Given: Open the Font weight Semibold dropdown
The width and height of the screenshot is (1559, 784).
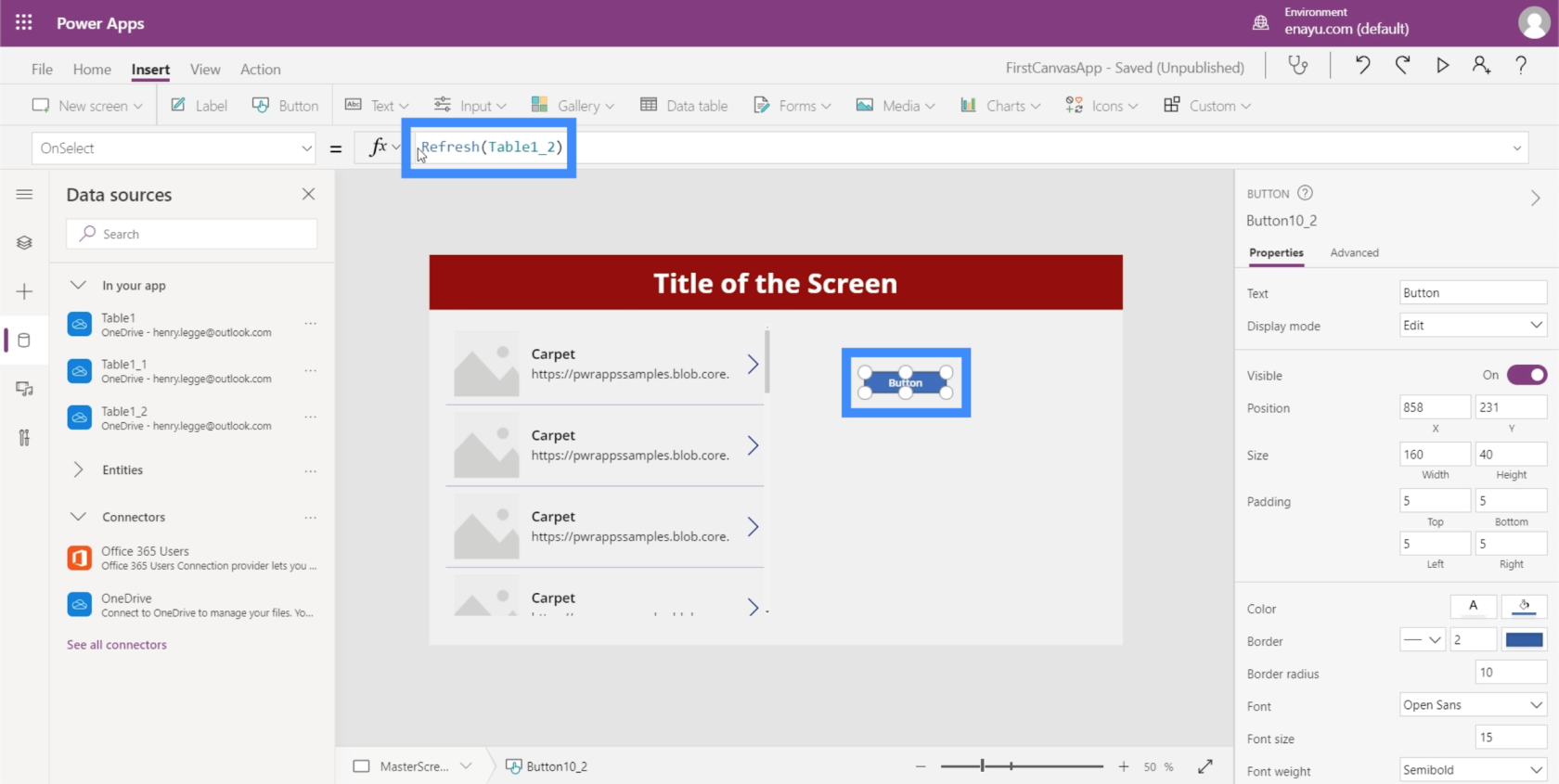Looking at the screenshot, I should (1473, 770).
